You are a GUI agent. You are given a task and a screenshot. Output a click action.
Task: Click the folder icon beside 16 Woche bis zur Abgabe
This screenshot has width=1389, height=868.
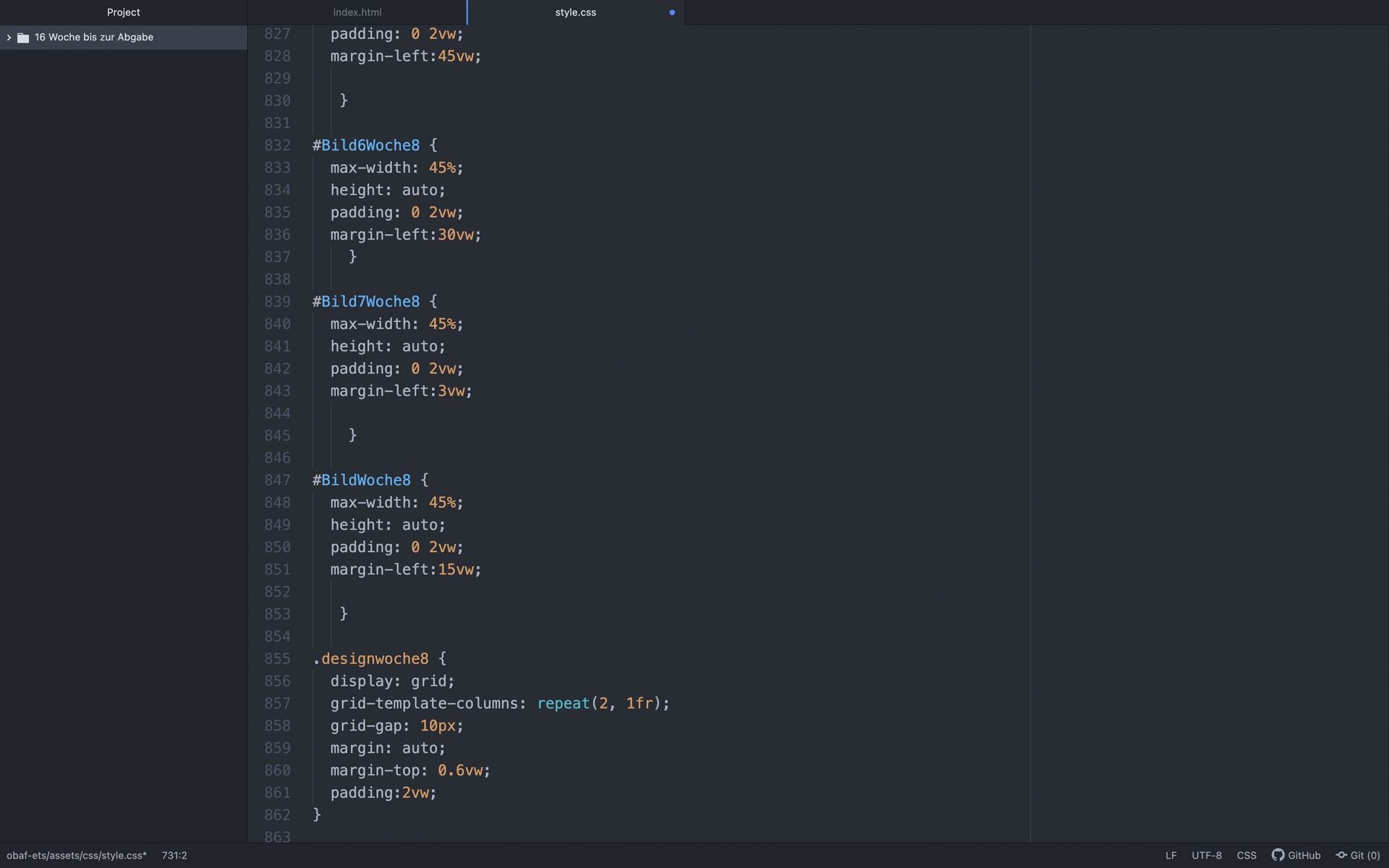coord(23,38)
